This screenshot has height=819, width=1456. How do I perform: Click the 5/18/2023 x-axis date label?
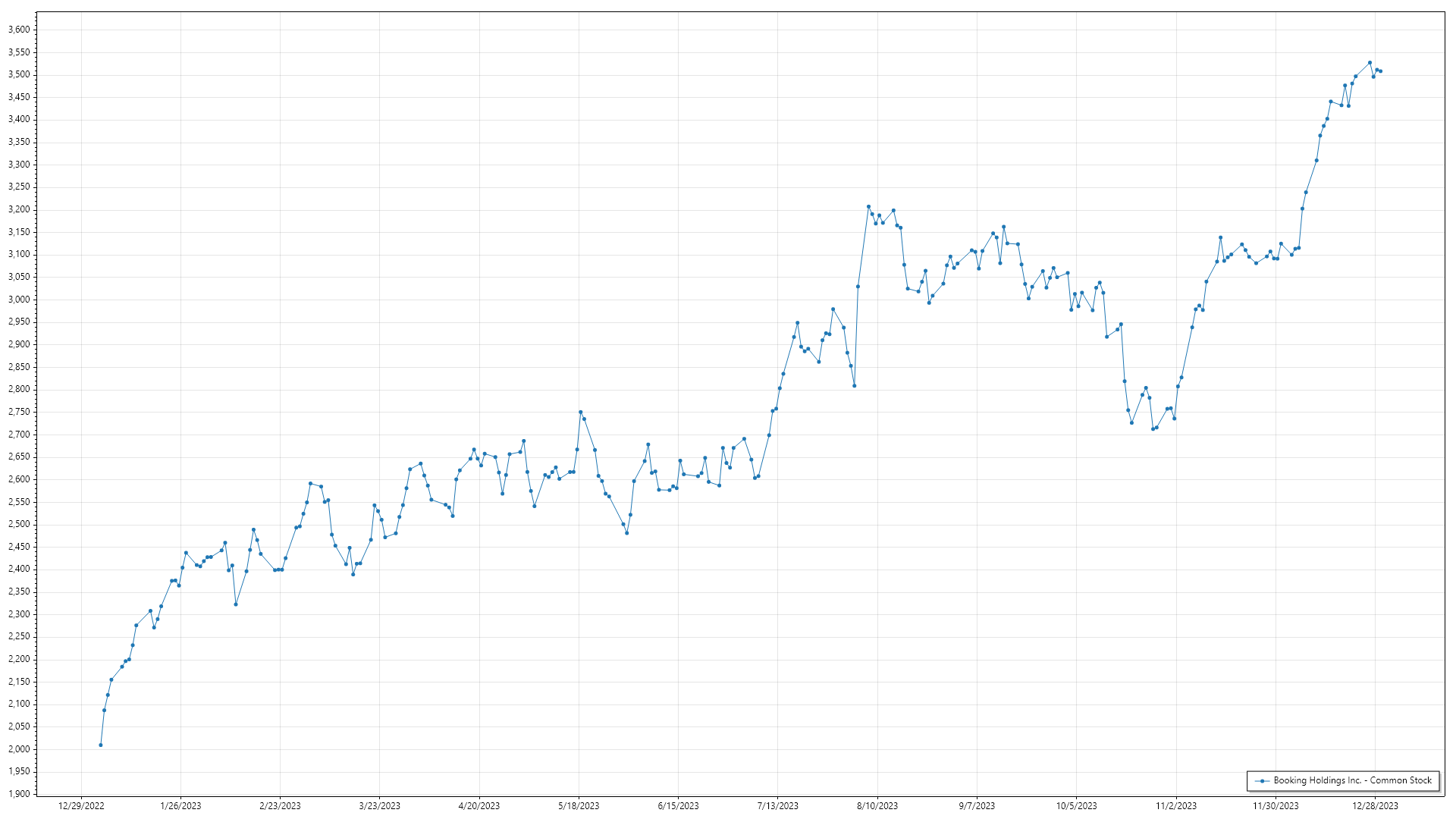click(x=579, y=806)
